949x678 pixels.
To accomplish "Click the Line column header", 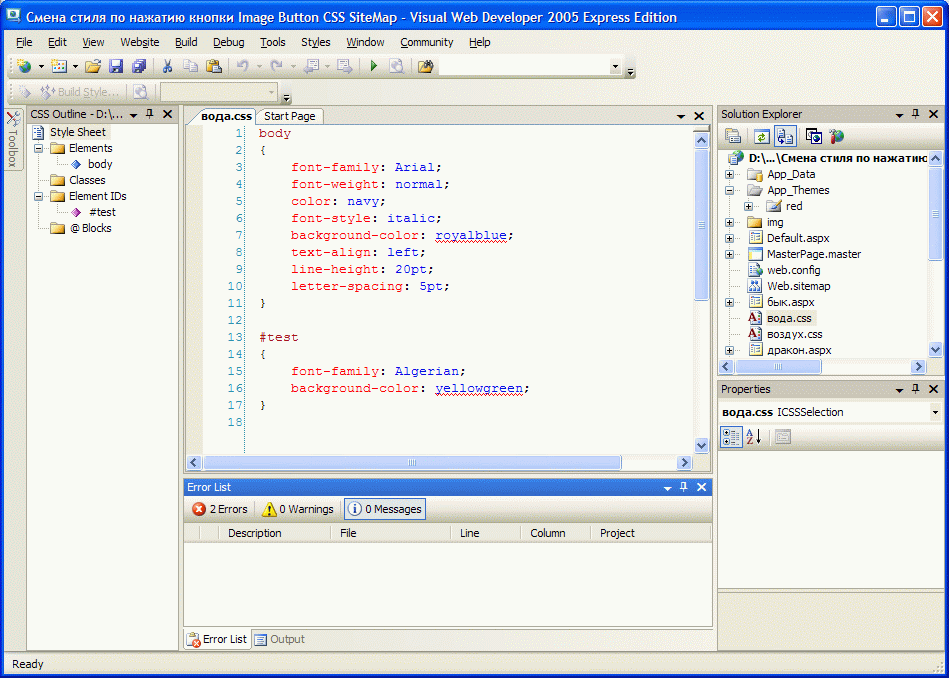I will 486,533.
